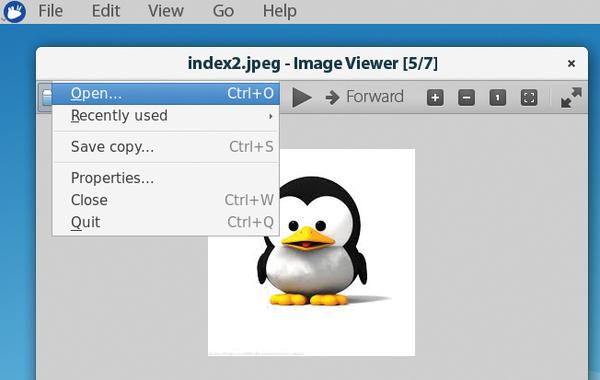Viewport: 600px width, 380px height.
Task: Open the View menu
Action: coord(166,11)
